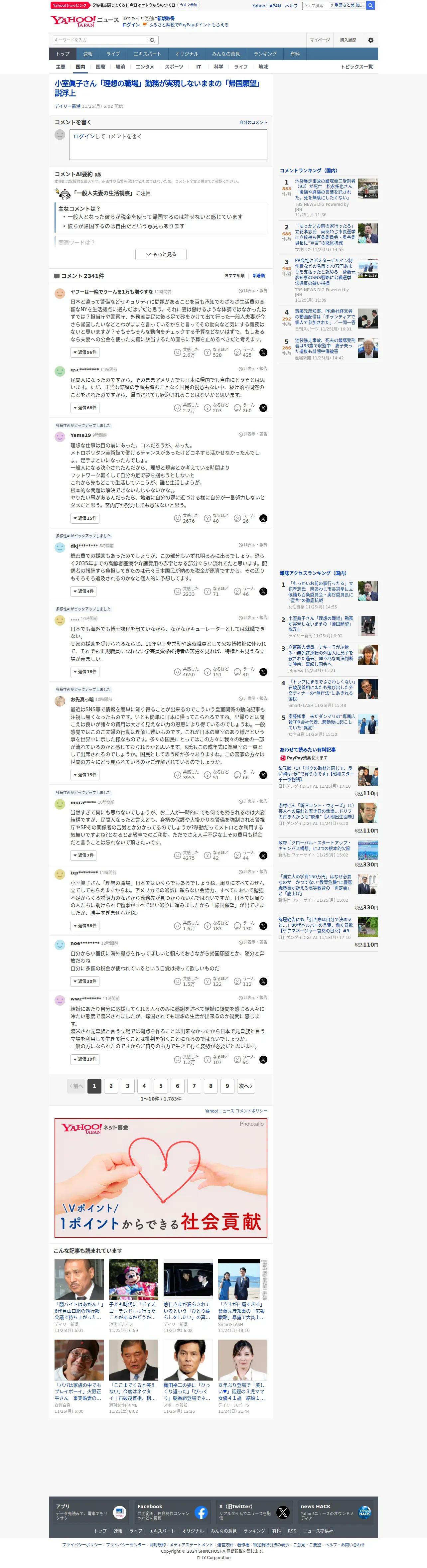427x1568 pixels.
Task: Expand 返信18件 replies
Action: pyautogui.click(x=84, y=672)
